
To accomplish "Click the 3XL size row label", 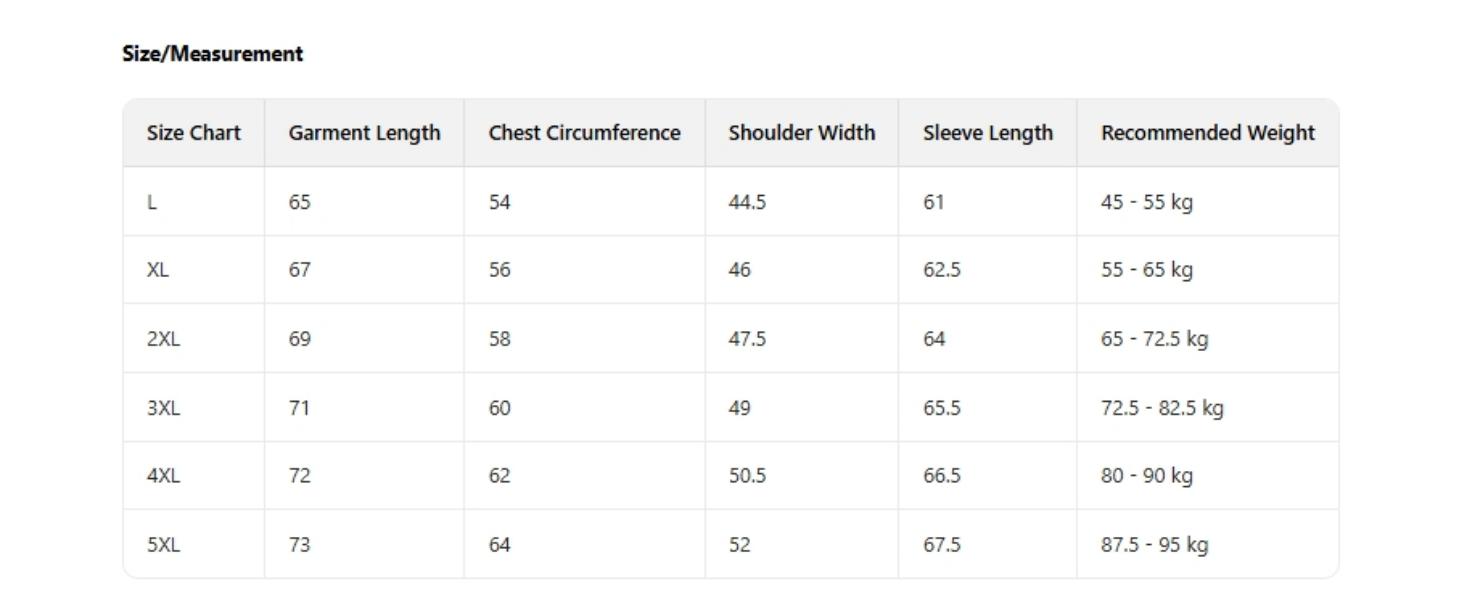I will pyautogui.click(x=163, y=408).
